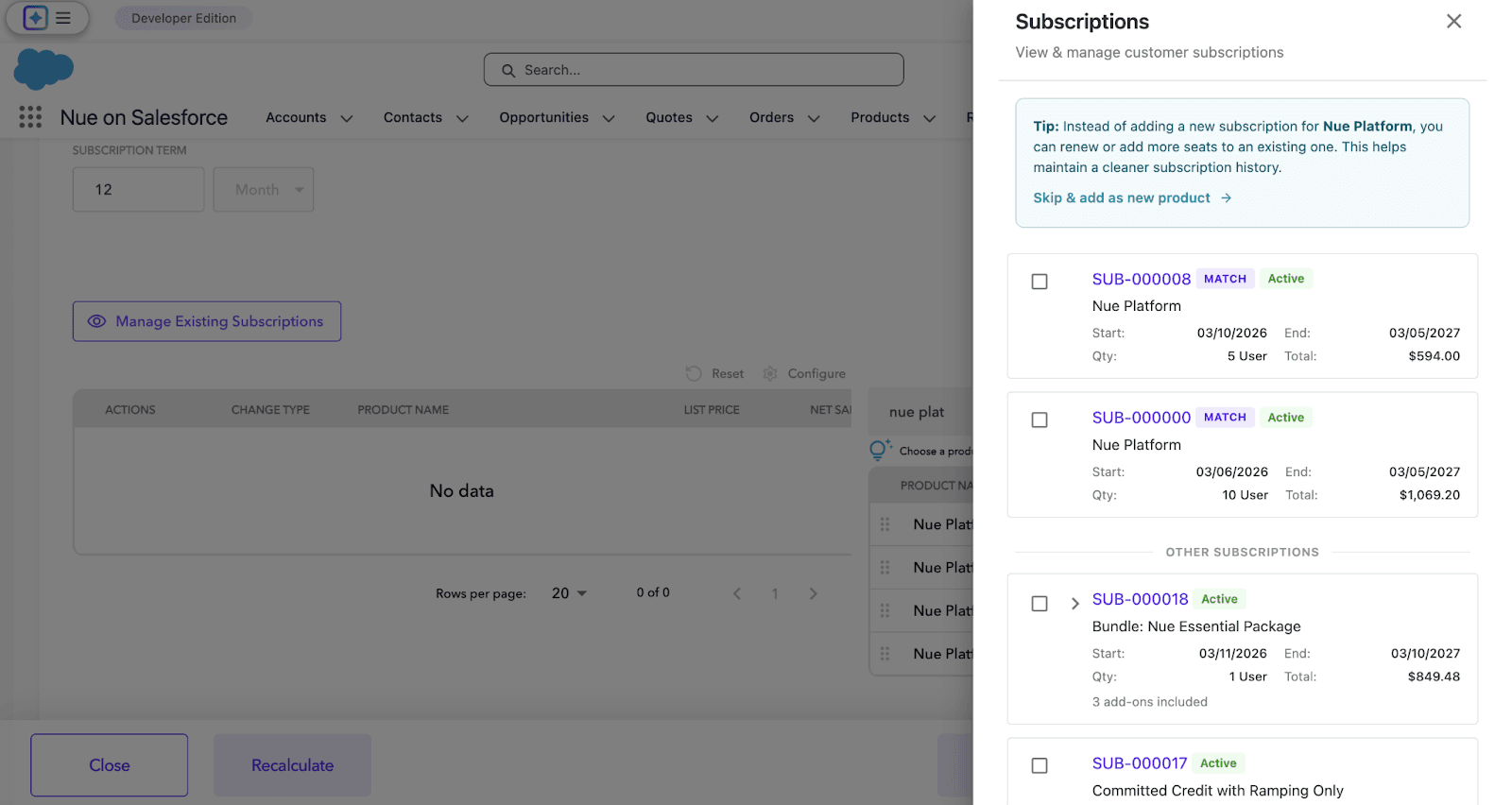Open the SUB-000008 subscription link
This screenshot has width=1512, height=805.
point(1142,279)
